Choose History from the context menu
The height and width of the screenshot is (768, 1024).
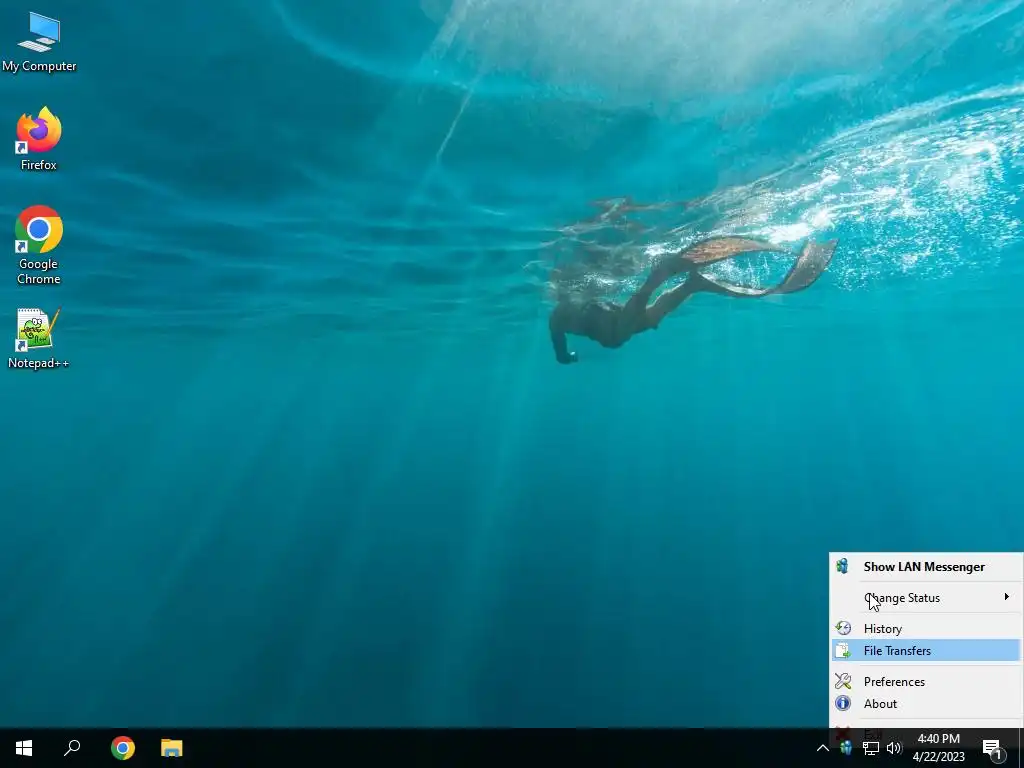pyautogui.click(x=926, y=628)
